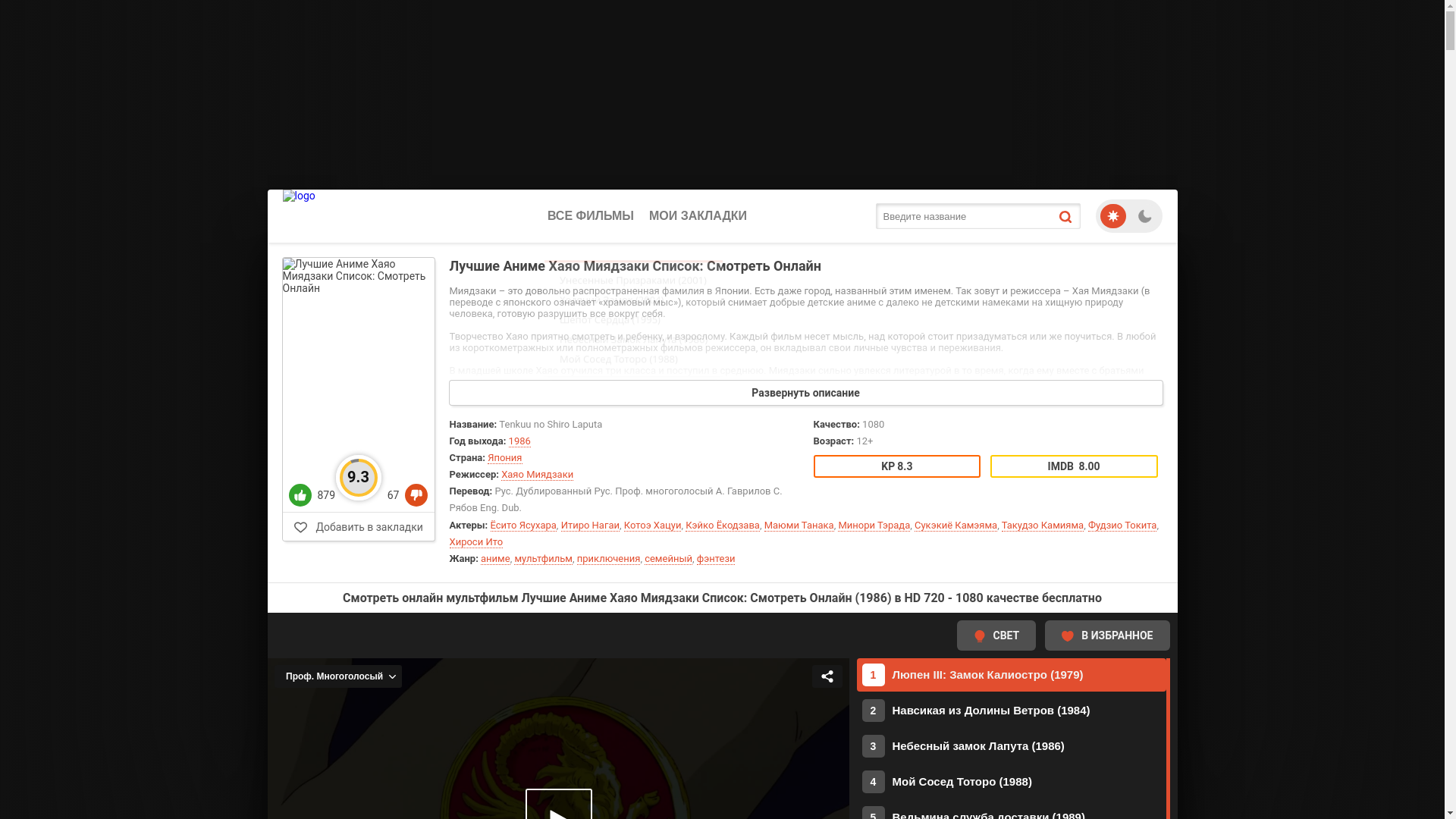Click Добавить в закладки button
The height and width of the screenshot is (819, 1456).
pyautogui.click(x=359, y=527)
